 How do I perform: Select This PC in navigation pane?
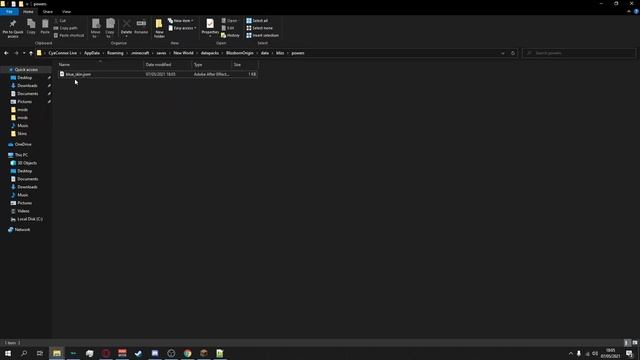21,155
